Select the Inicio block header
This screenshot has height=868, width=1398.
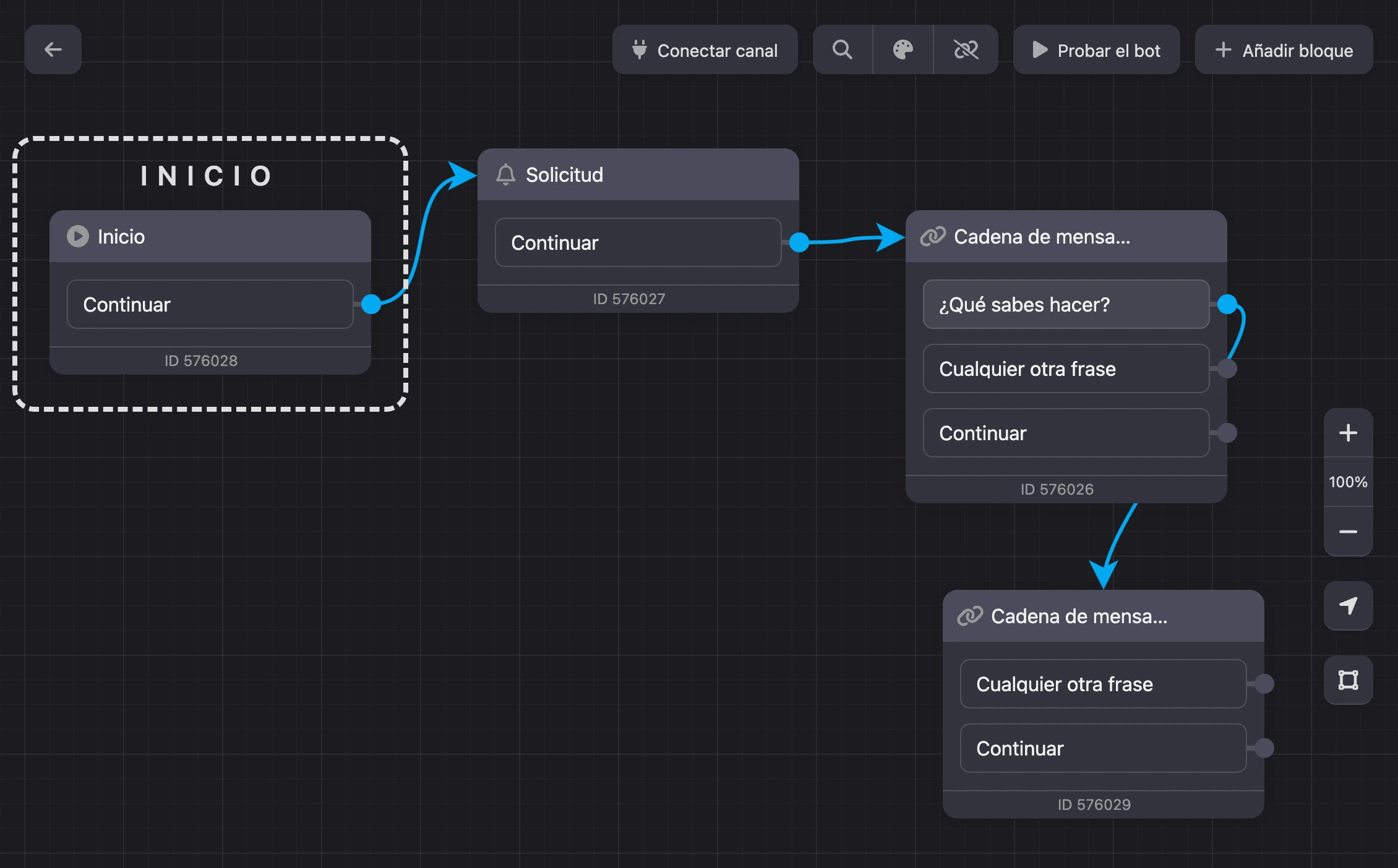tap(210, 236)
